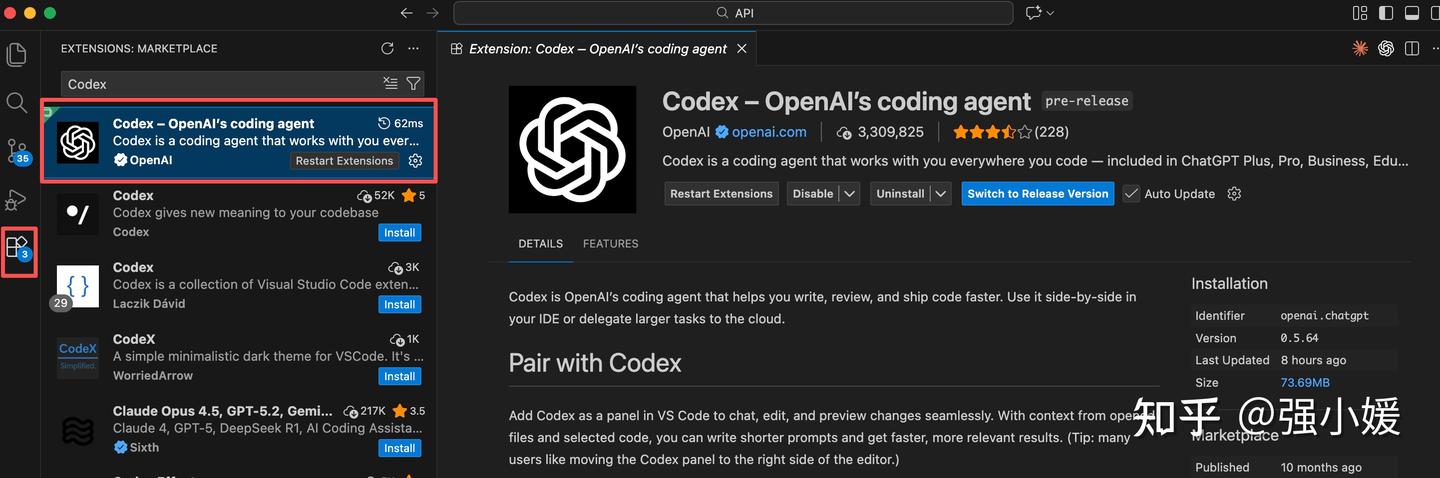Screen dimensions: 1440x478
Task: Click the curly braces Codex icon by Laczik Dávid
Action: [x=78, y=286]
